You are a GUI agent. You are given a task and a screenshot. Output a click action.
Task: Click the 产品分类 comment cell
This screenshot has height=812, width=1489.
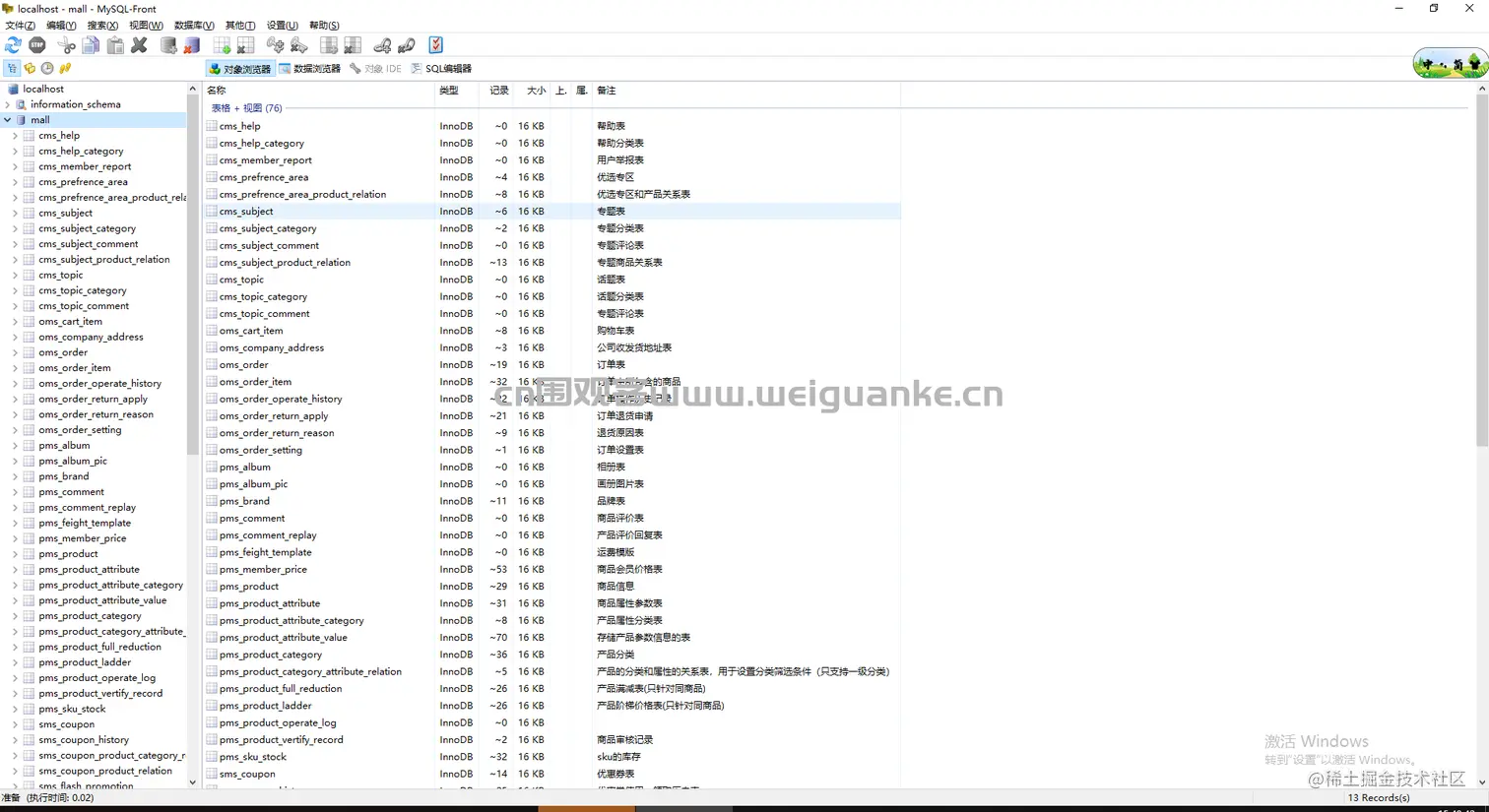(615, 655)
